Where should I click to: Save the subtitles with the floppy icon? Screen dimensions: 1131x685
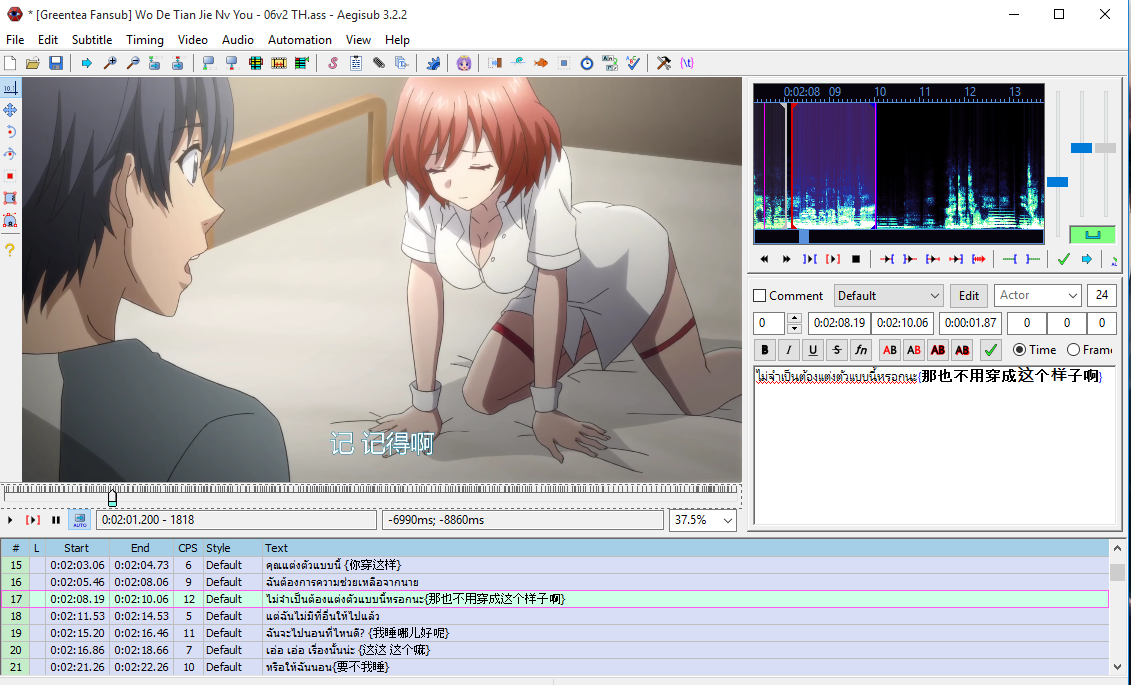point(56,63)
